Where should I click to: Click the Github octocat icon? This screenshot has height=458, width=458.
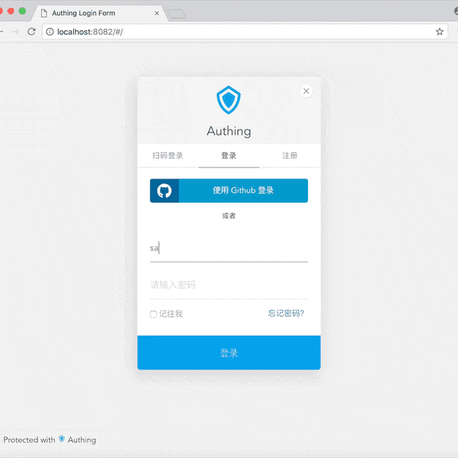[x=164, y=191]
